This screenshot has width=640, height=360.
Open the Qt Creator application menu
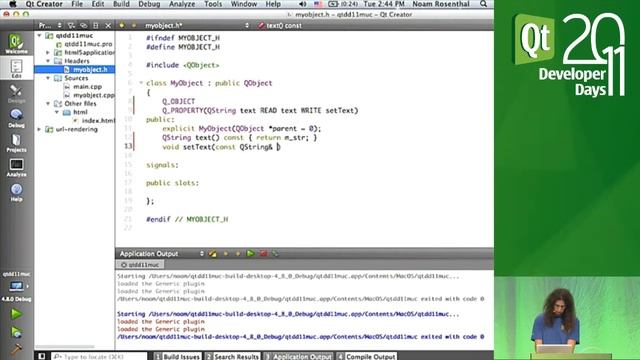tap(44, 4)
